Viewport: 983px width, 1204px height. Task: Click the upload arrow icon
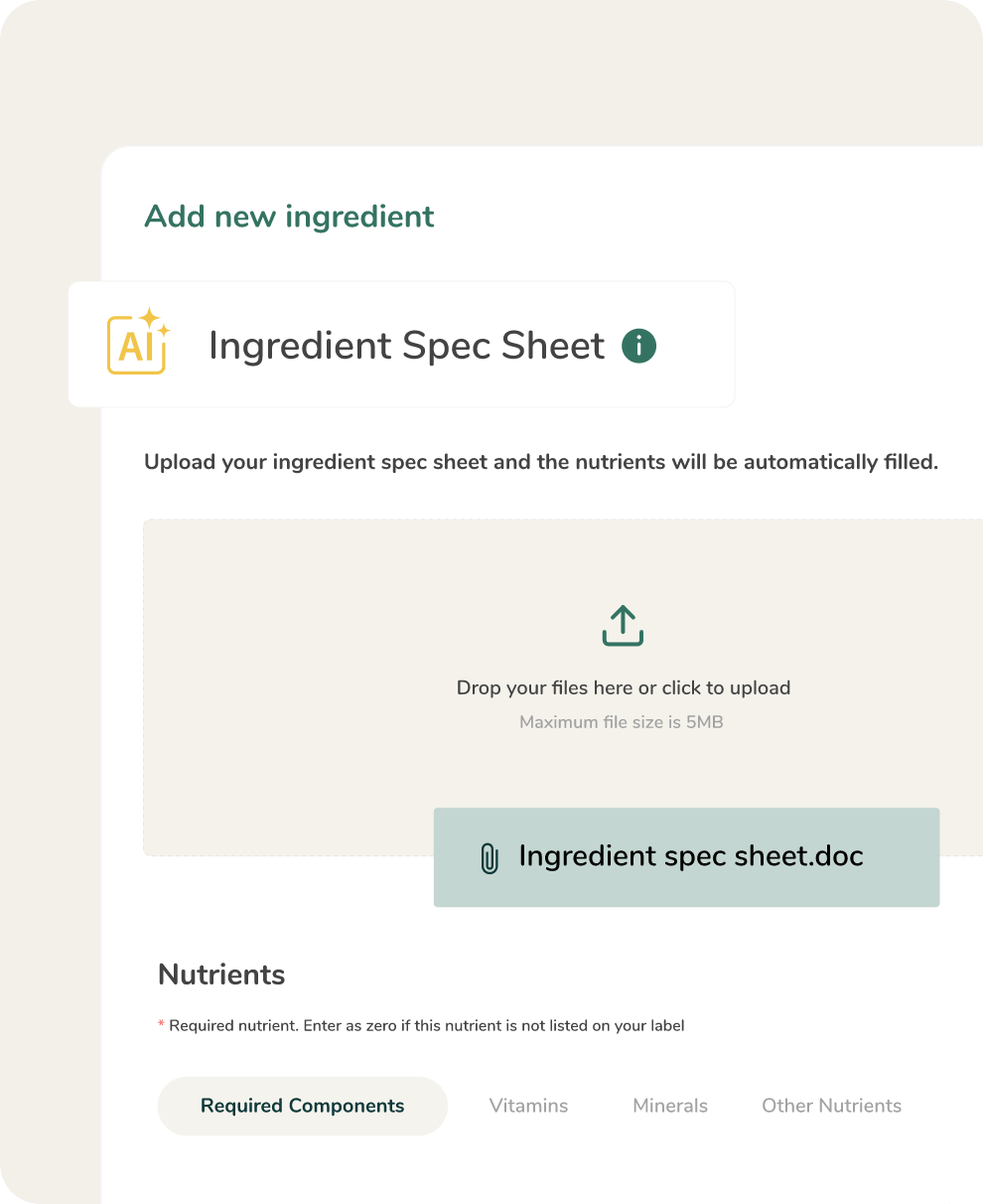click(x=623, y=626)
